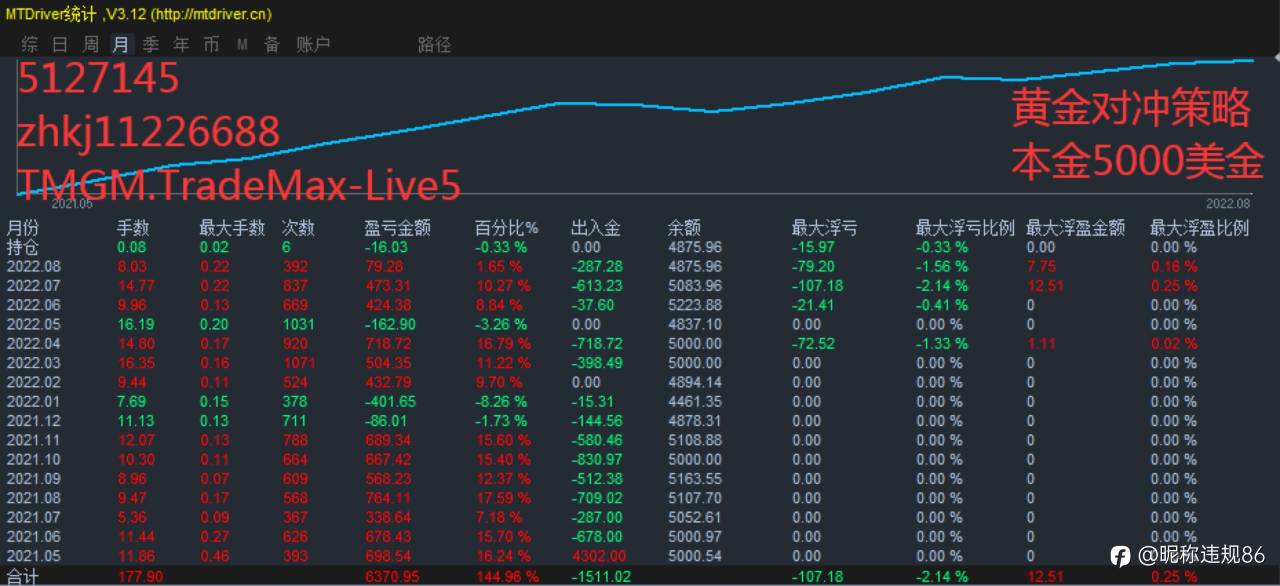The height and width of the screenshot is (586, 1280).
Task: Select the 合计 totals row label
Action: point(23,577)
